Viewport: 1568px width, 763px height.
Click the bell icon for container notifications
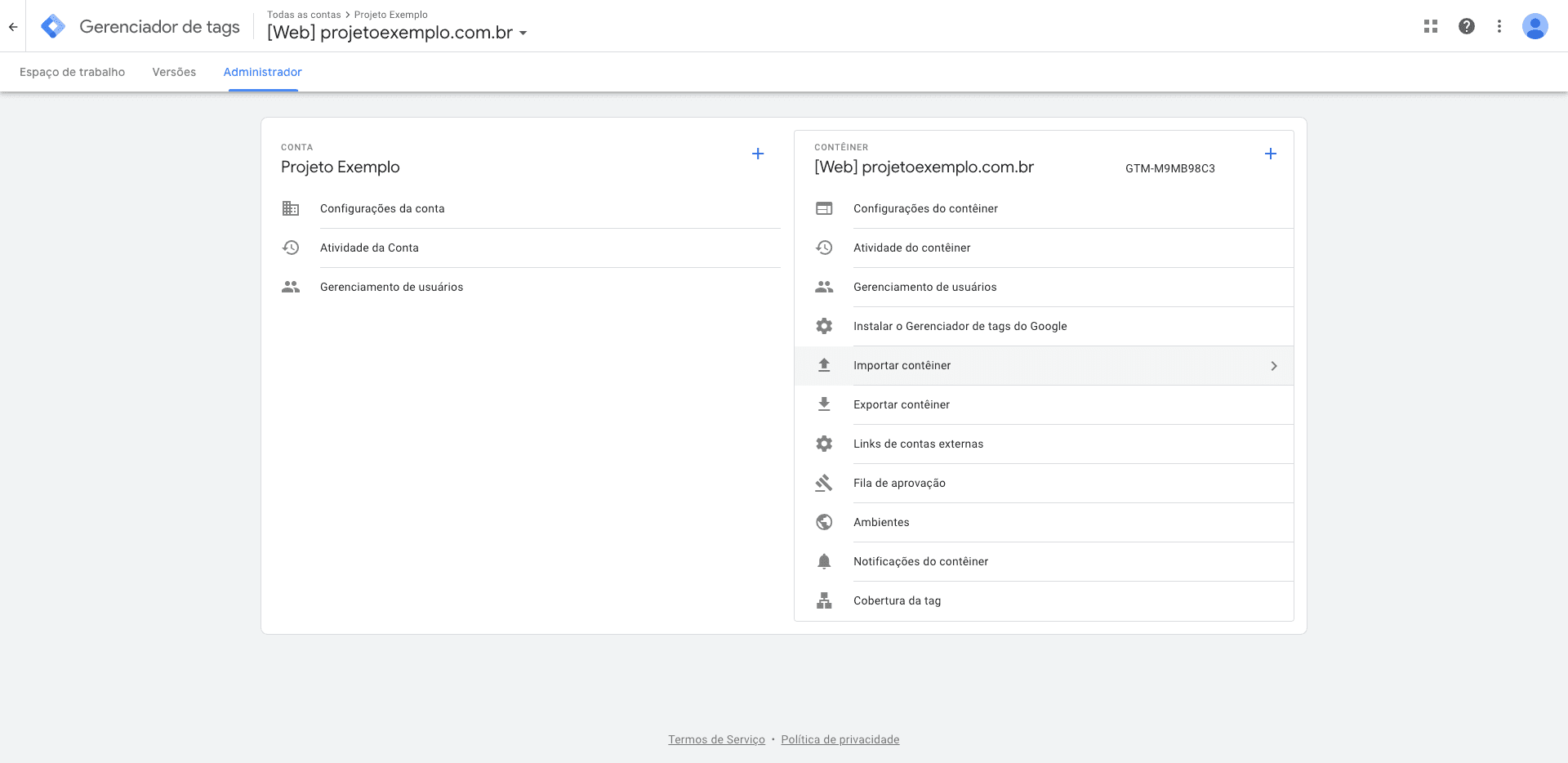824,561
